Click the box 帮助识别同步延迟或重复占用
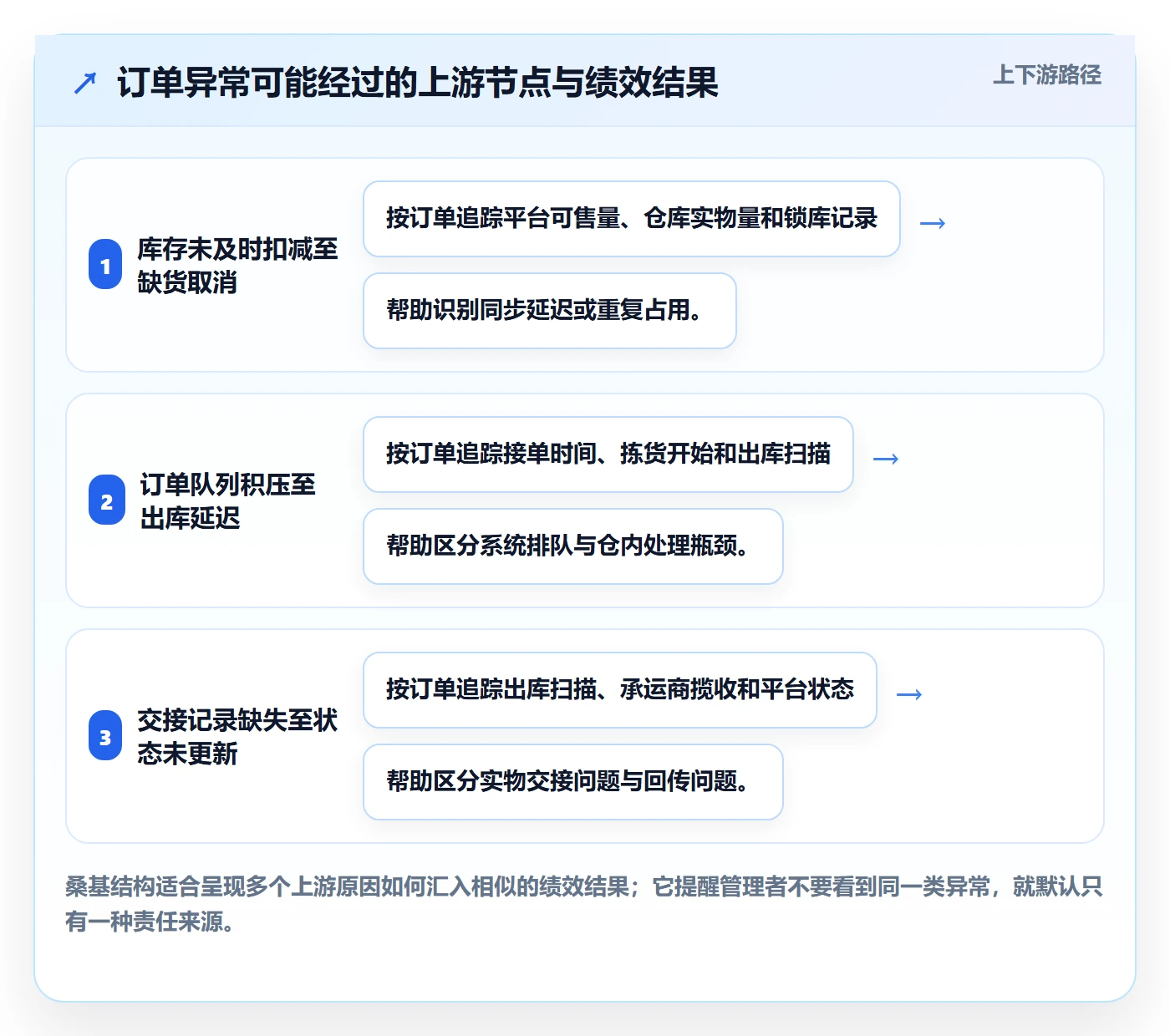This screenshot has height=1036, width=1170. pos(550,311)
